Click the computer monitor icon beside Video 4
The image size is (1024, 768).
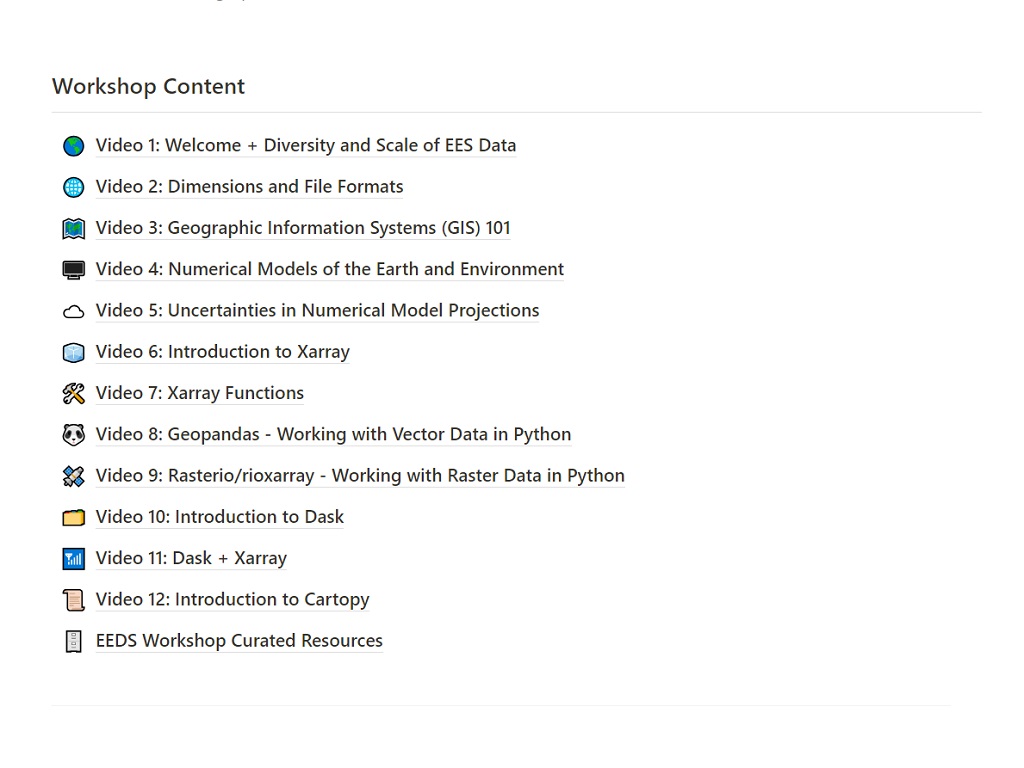coord(73,270)
